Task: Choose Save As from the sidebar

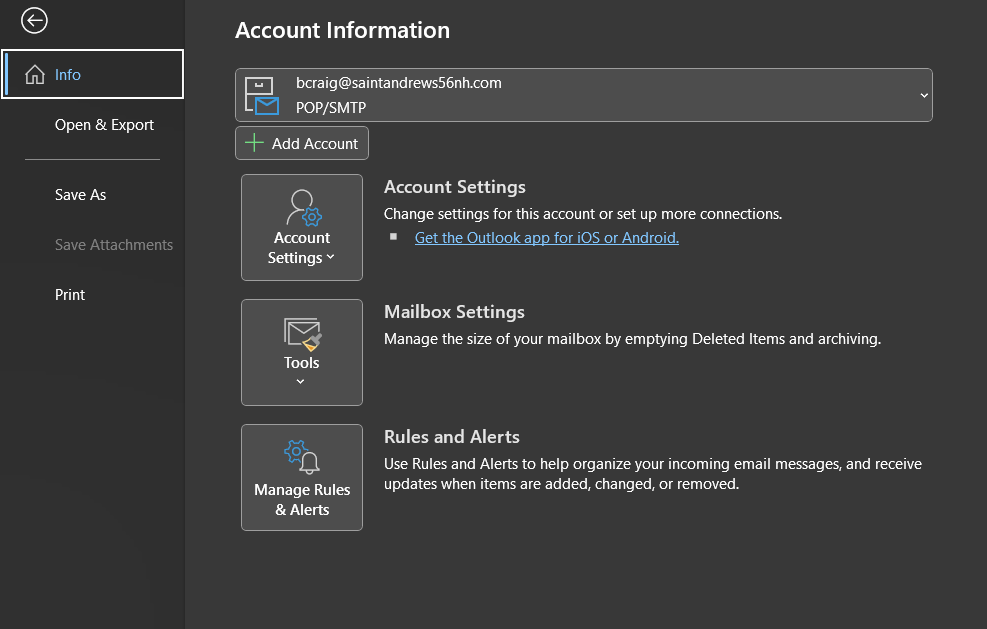Action: coord(80,195)
